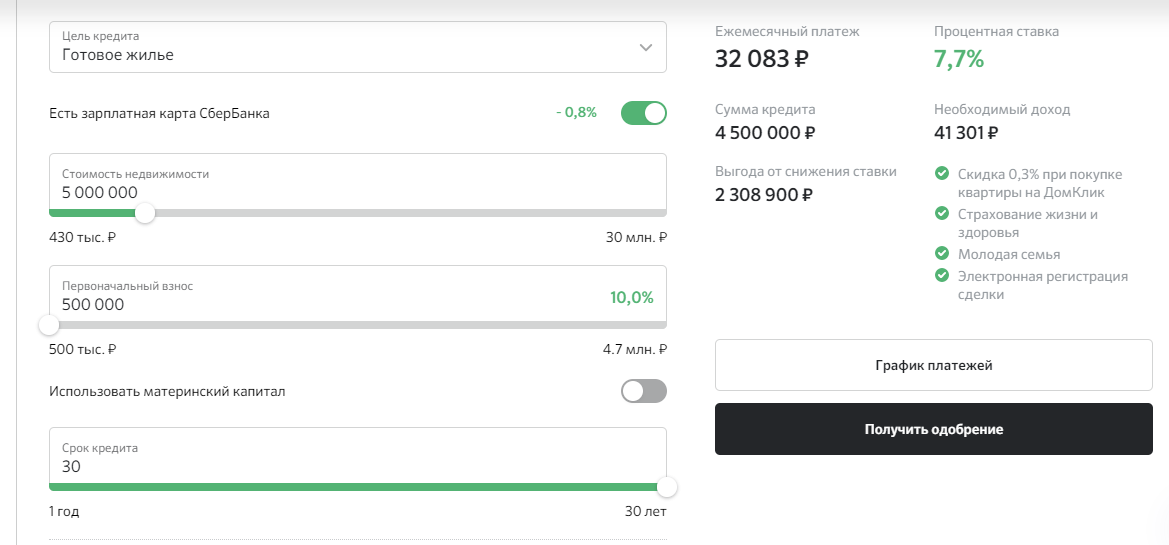
Task: Open the График платежей schedule
Action: click(933, 365)
